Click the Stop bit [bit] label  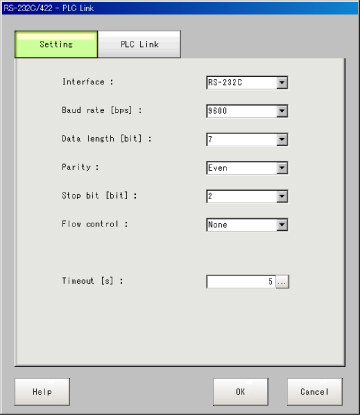click(x=99, y=196)
